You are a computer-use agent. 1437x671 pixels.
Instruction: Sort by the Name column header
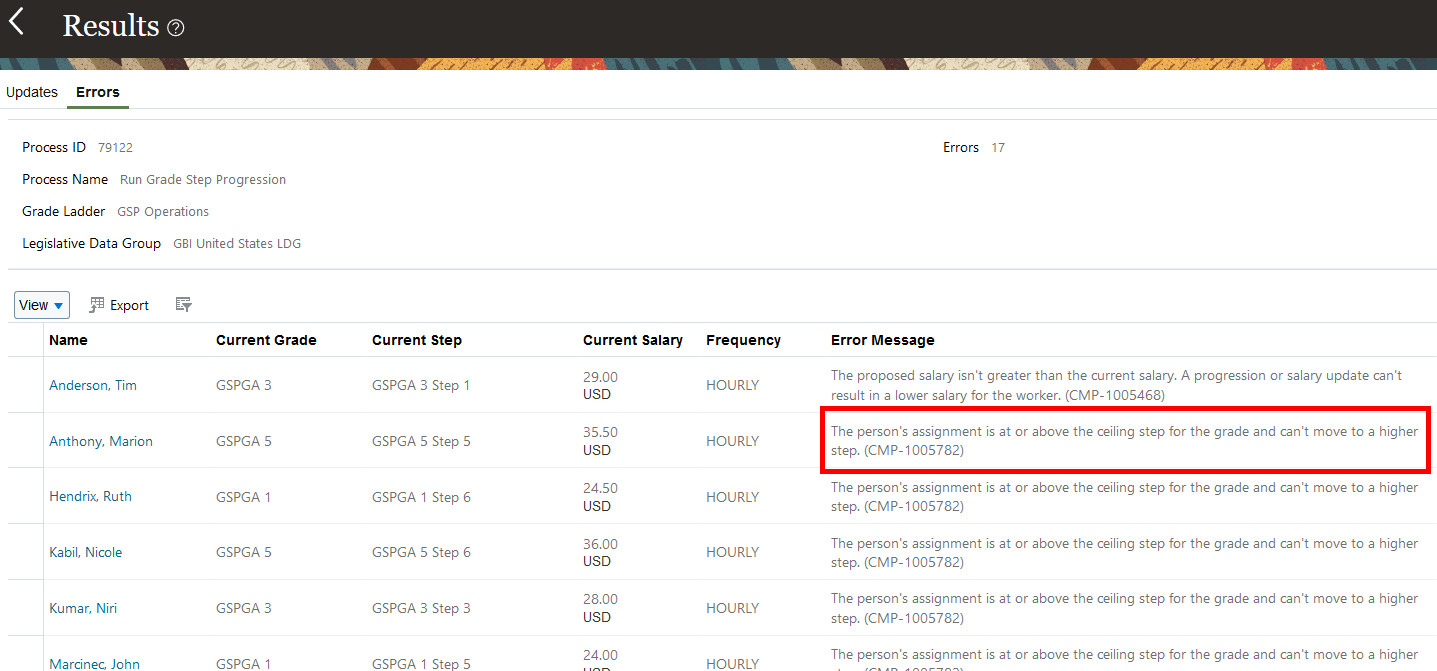click(x=68, y=340)
